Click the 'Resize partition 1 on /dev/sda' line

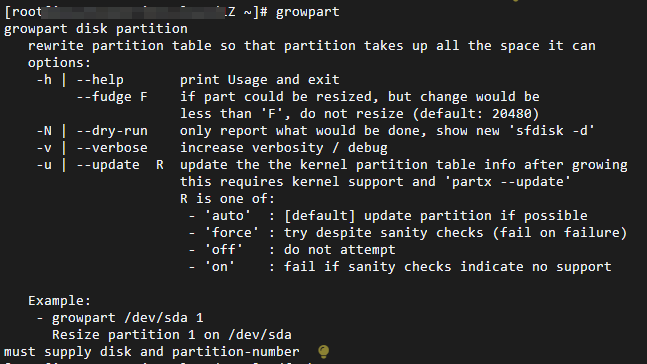(172, 335)
